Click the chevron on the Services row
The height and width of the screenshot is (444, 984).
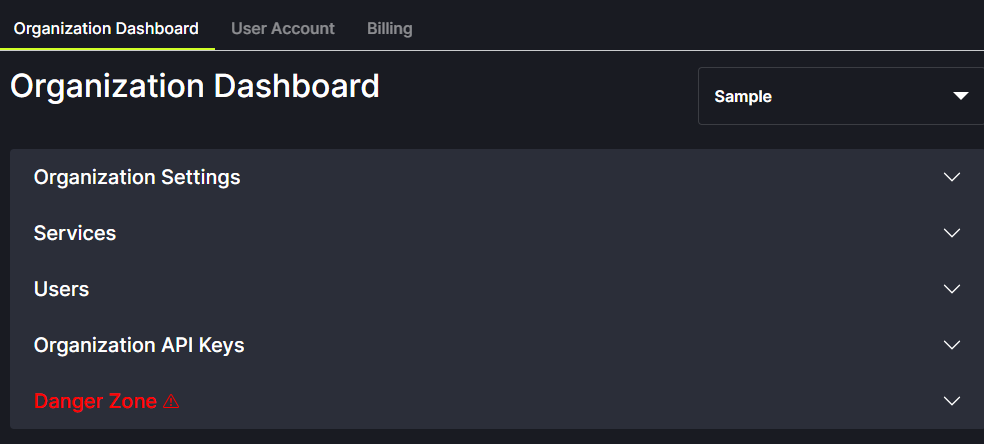click(951, 233)
